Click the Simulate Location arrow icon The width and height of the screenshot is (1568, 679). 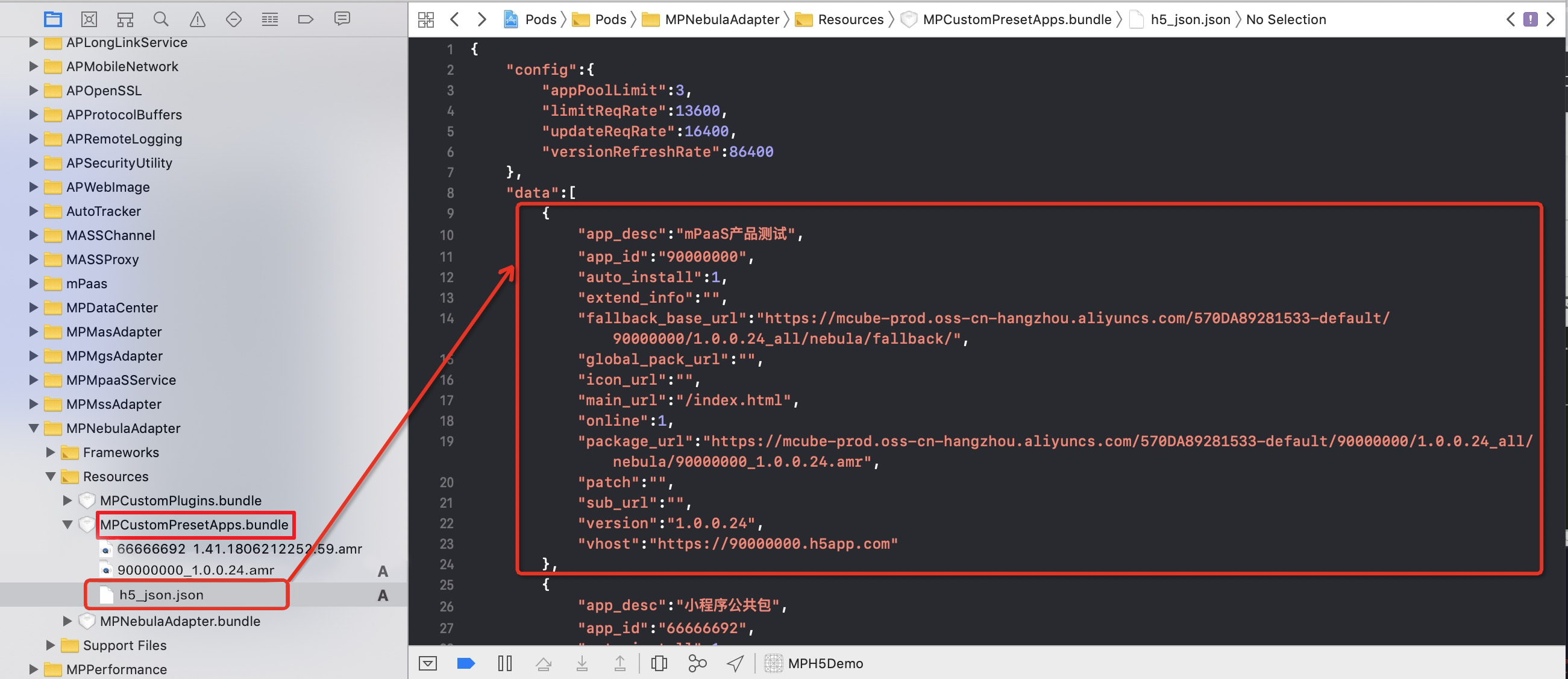tap(735, 663)
